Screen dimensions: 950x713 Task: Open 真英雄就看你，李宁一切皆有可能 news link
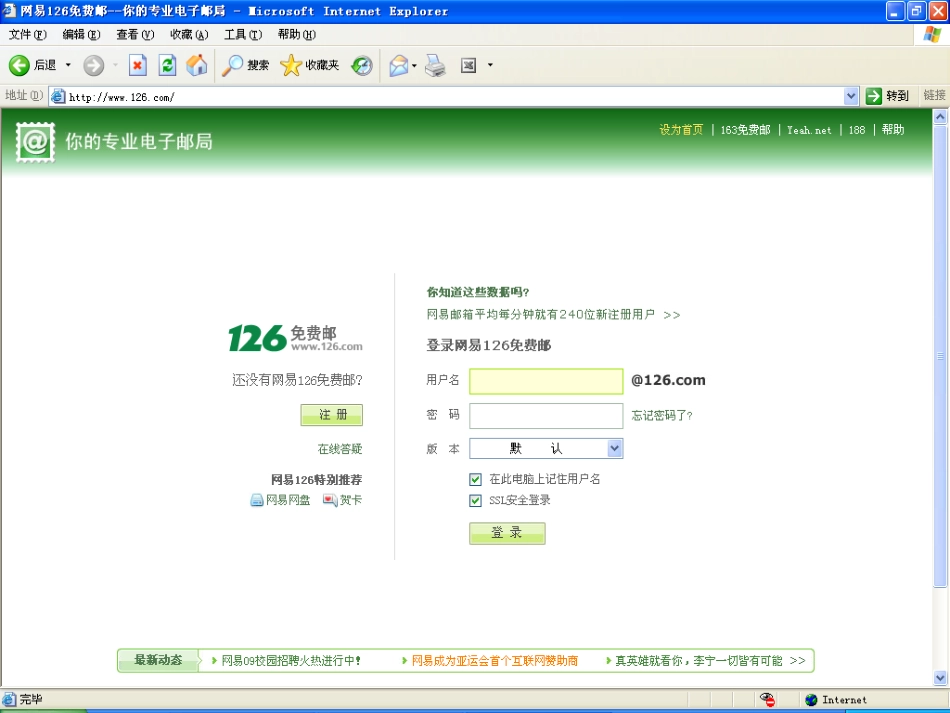tap(699, 660)
